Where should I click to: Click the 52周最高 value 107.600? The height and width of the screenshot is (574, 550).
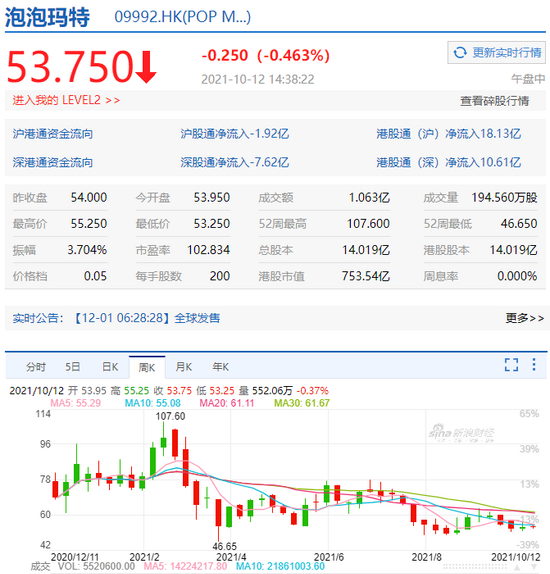[x=368, y=224]
